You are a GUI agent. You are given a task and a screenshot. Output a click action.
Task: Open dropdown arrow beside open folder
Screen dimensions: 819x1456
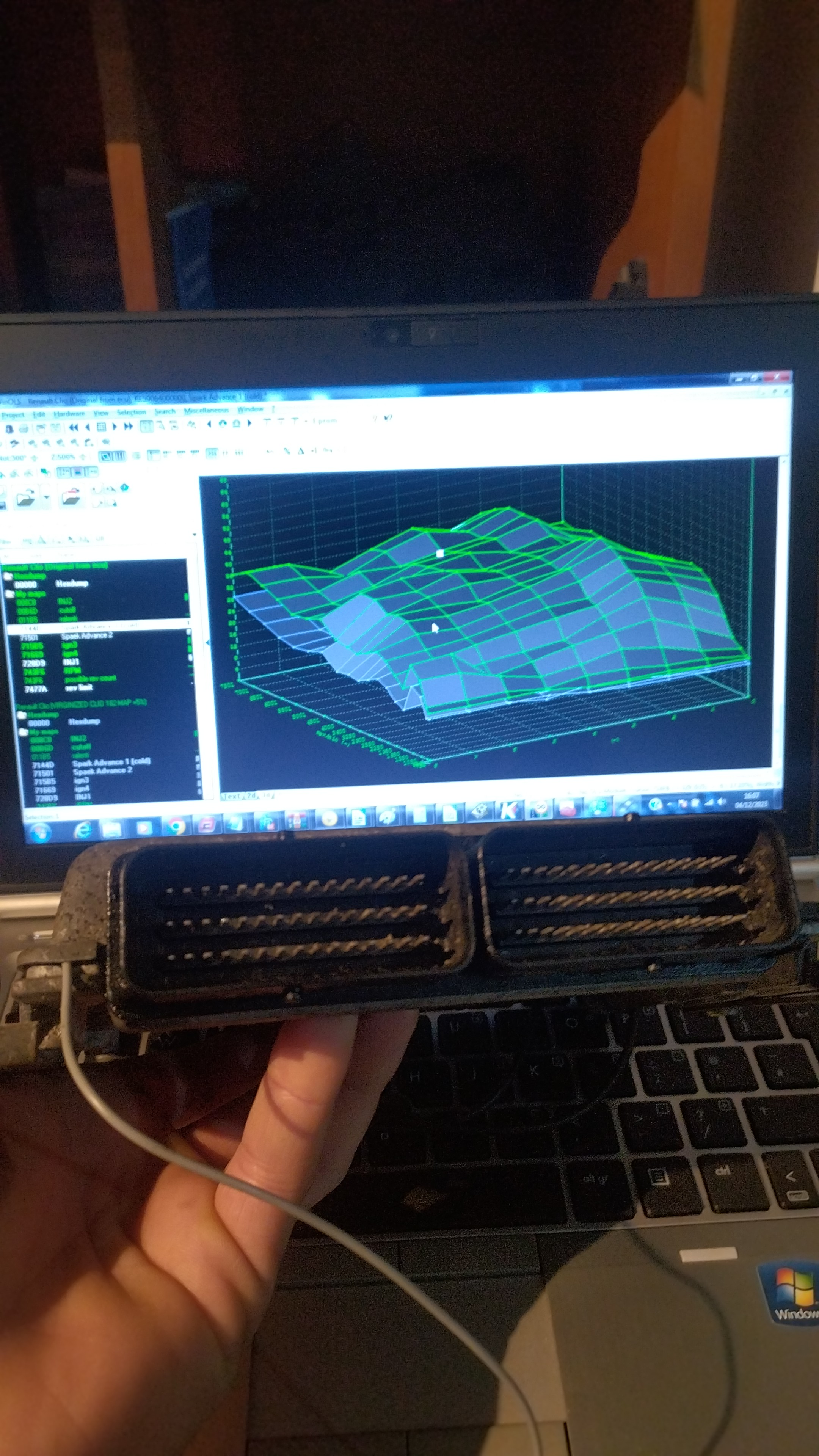(46, 497)
